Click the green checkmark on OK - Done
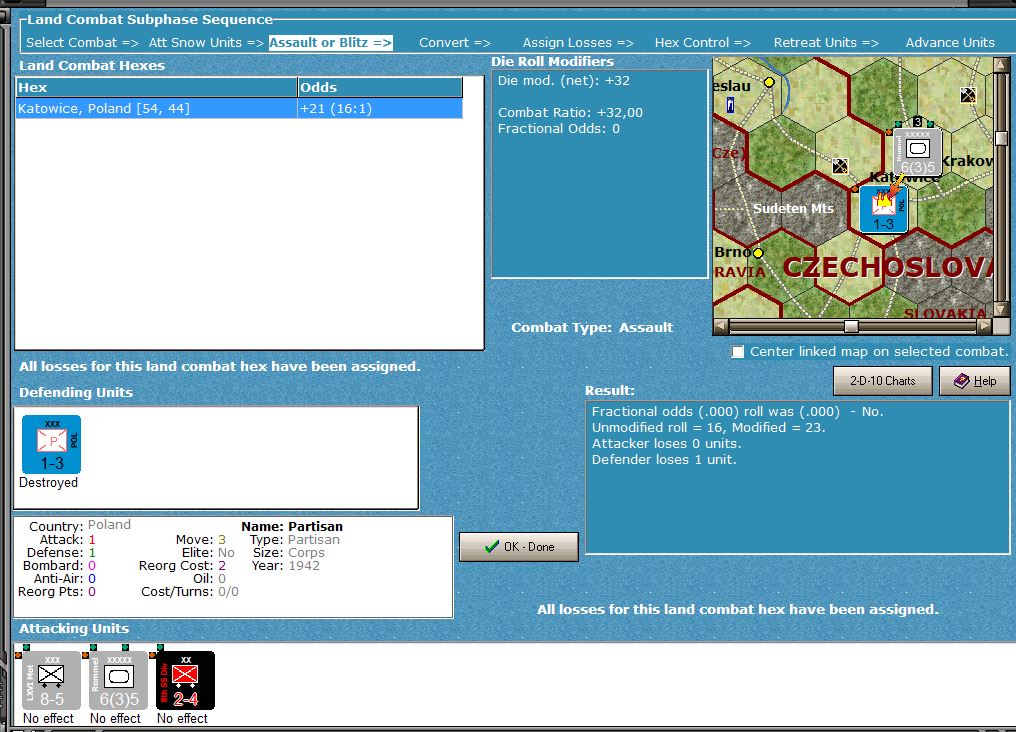This screenshot has width=1016, height=732. (x=492, y=547)
